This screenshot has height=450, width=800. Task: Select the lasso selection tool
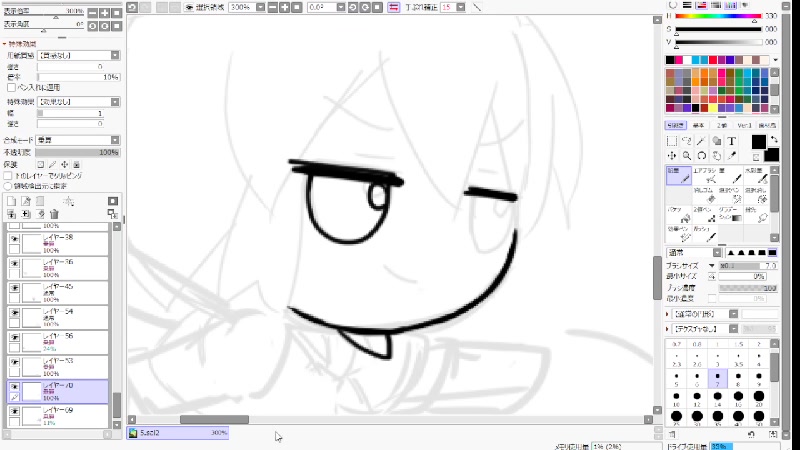click(x=687, y=142)
